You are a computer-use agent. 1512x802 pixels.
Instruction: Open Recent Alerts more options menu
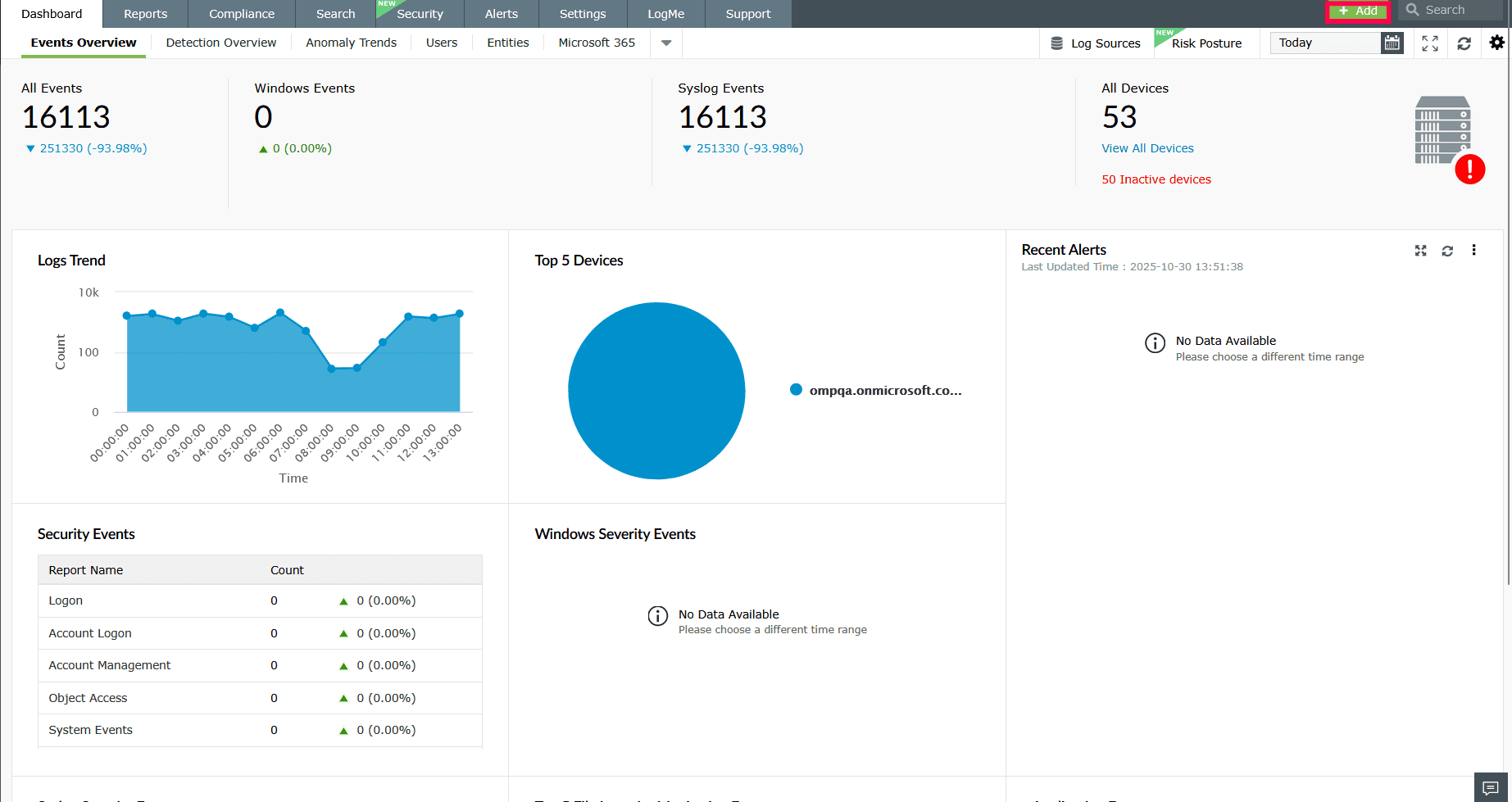coord(1473,250)
